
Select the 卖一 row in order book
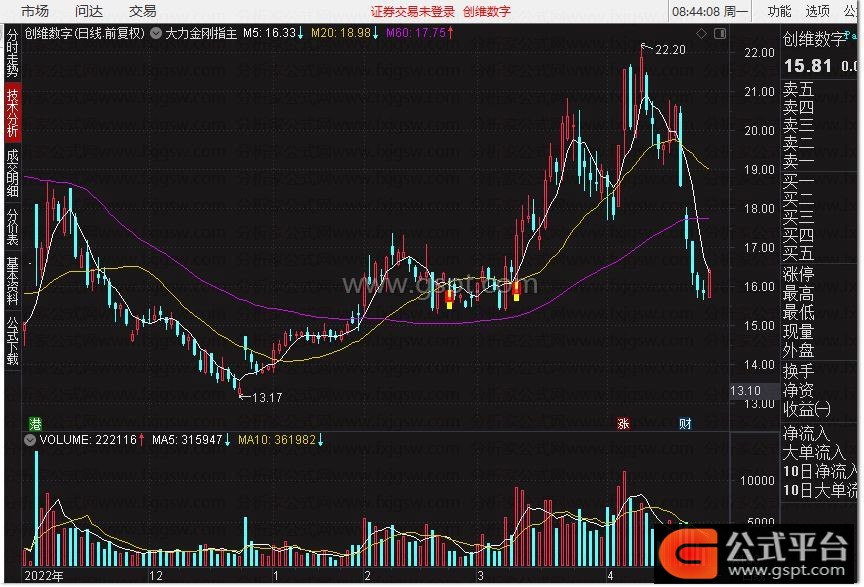798,161
